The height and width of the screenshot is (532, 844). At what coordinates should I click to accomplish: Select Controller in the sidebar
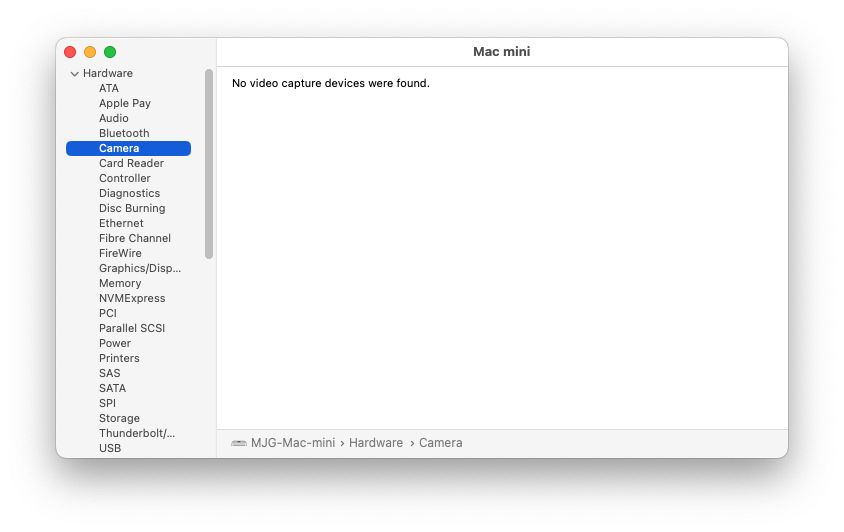pos(125,178)
